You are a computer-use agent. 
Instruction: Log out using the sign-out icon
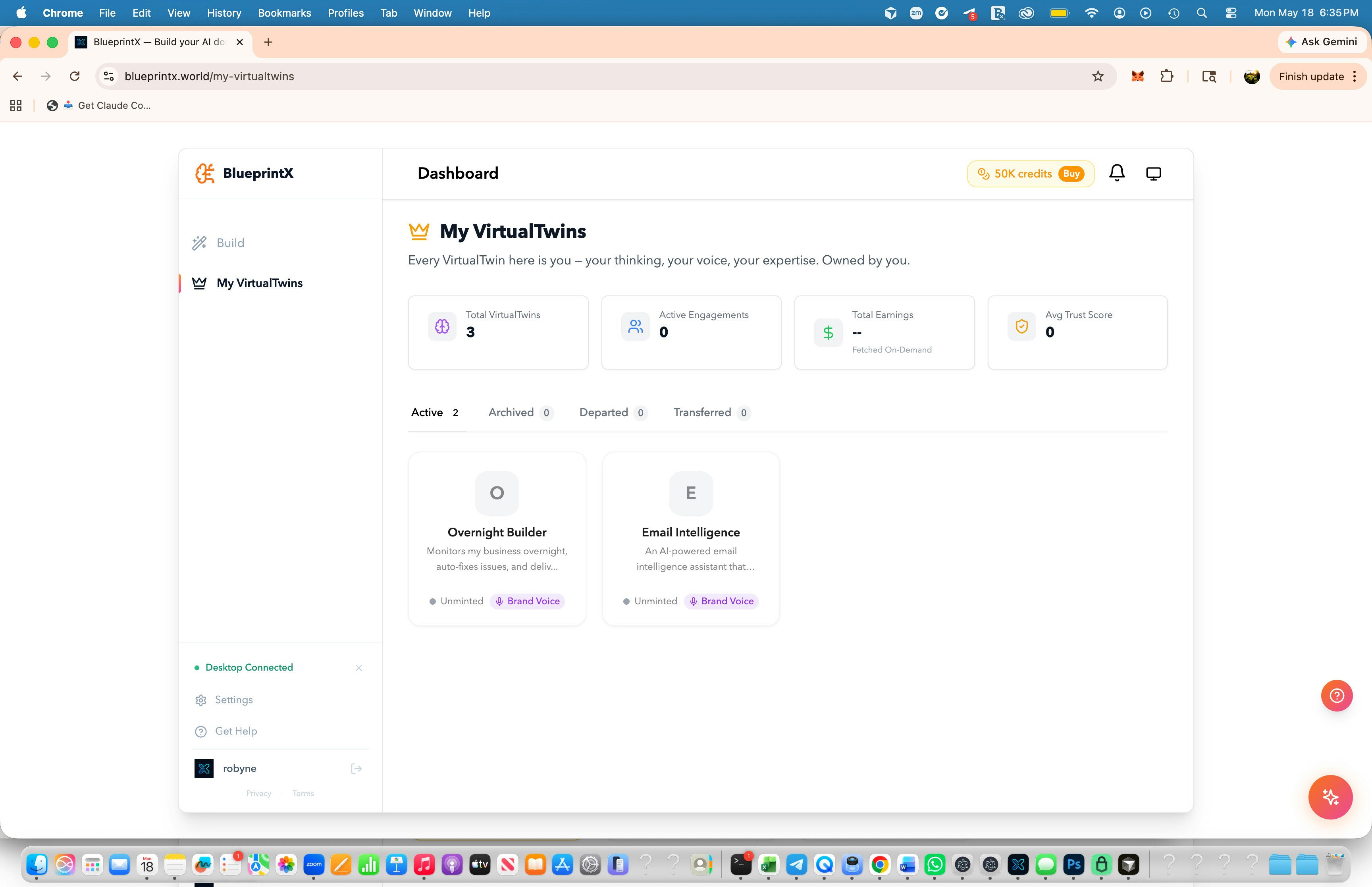pyautogui.click(x=356, y=769)
